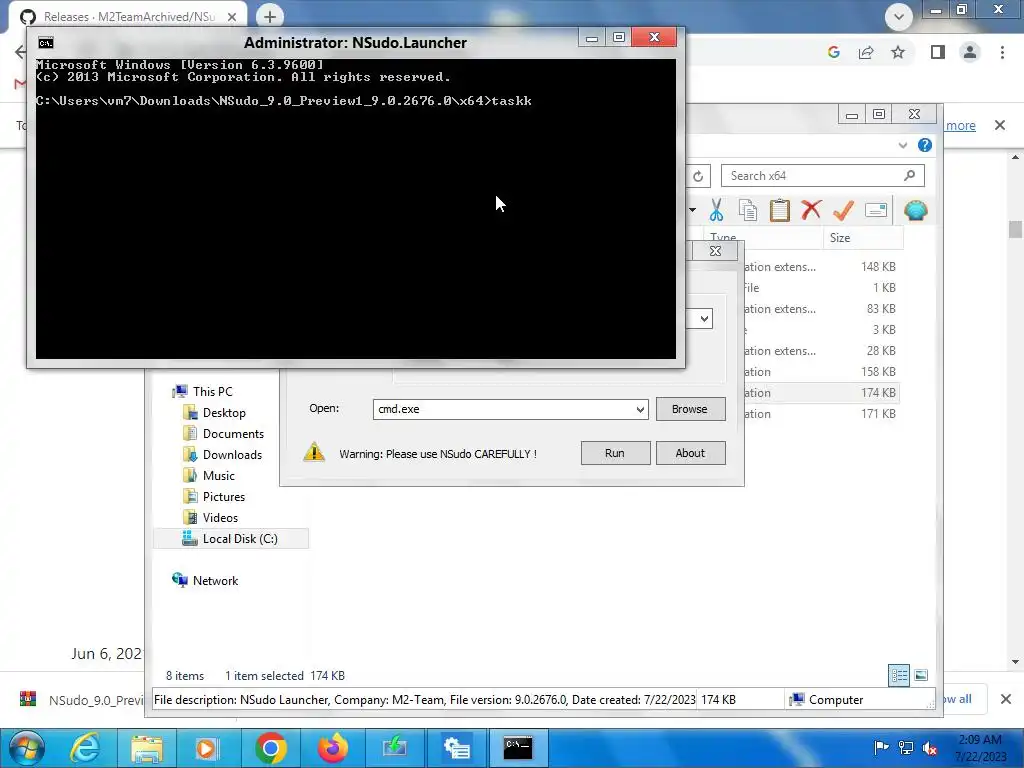This screenshot has height=768, width=1024.
Task: Click the Size column header
Action: click(863, 238)
